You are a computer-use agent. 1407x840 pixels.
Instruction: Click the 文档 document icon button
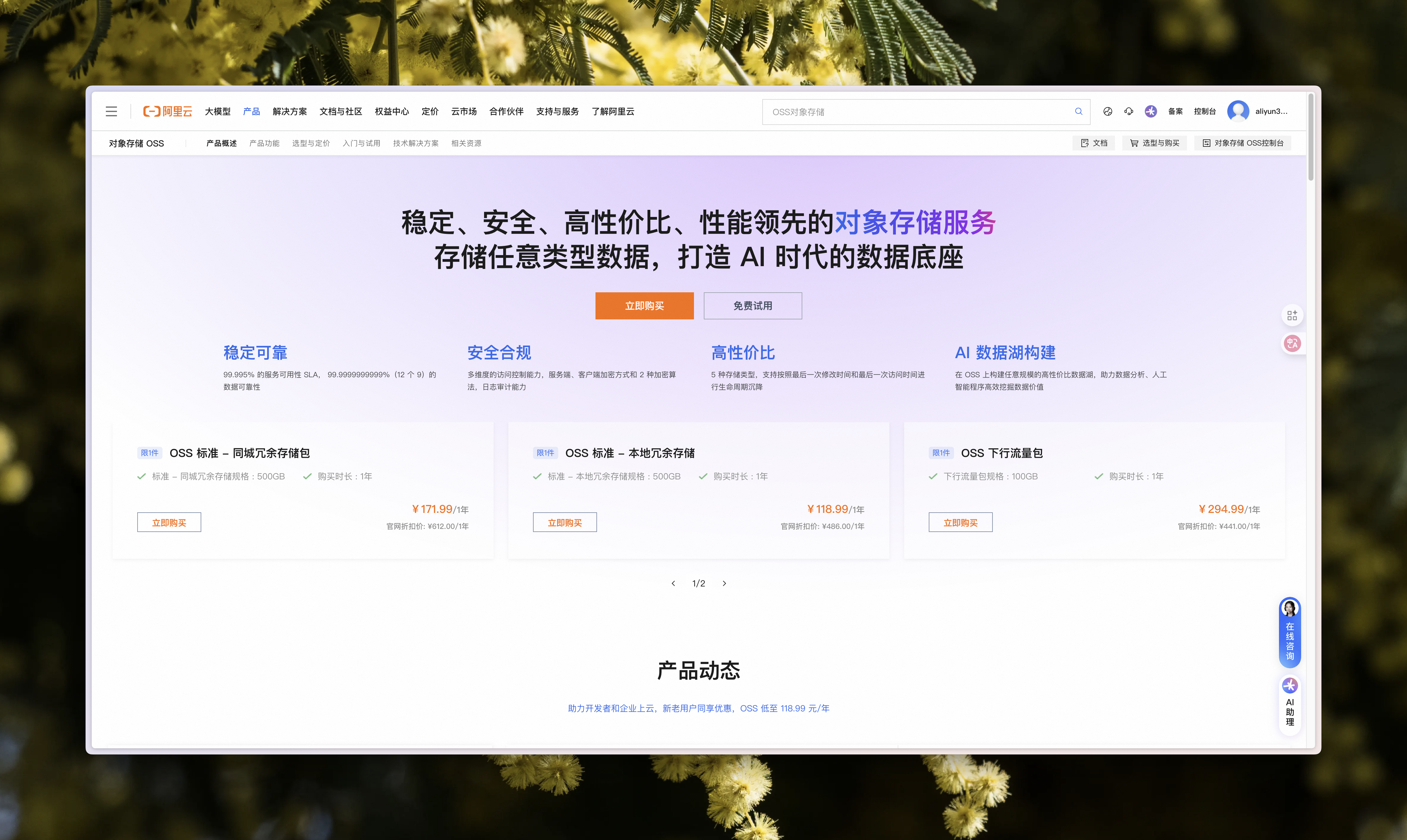(x=1093, y=143)
